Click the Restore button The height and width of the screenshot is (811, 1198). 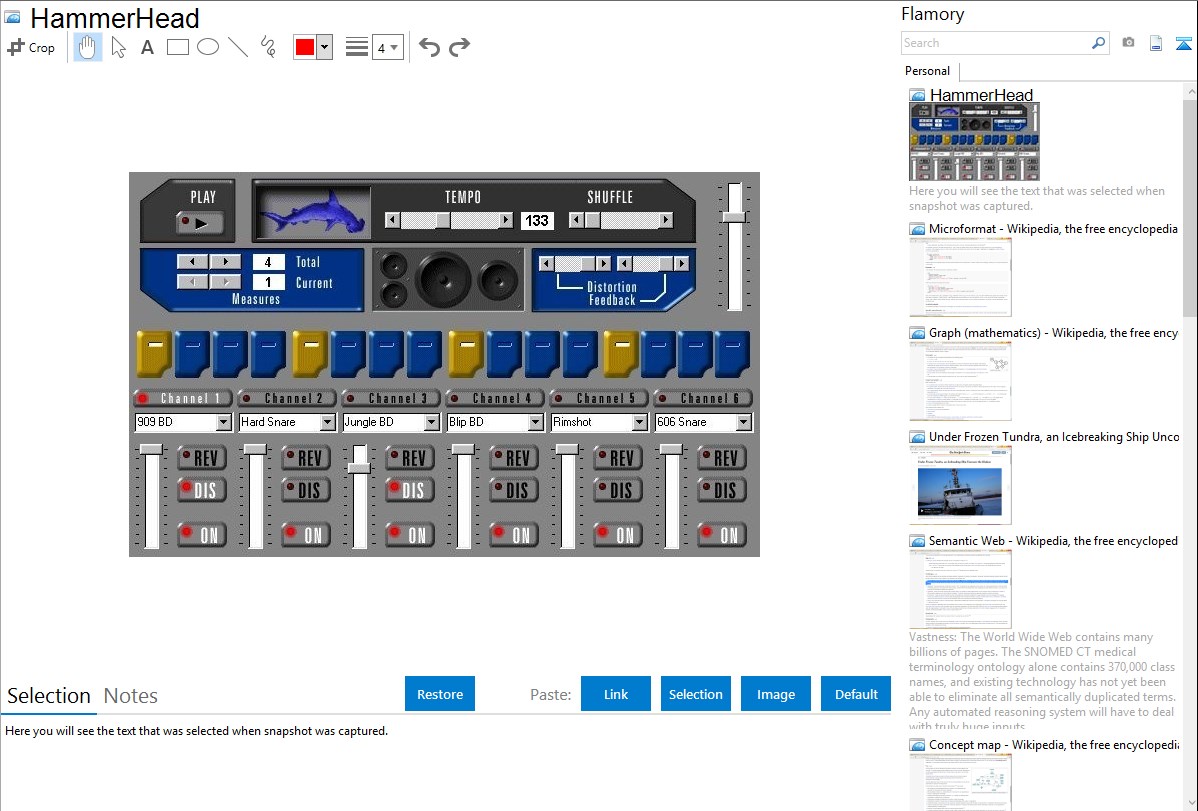pyautogui.click(x=440, y=694)
